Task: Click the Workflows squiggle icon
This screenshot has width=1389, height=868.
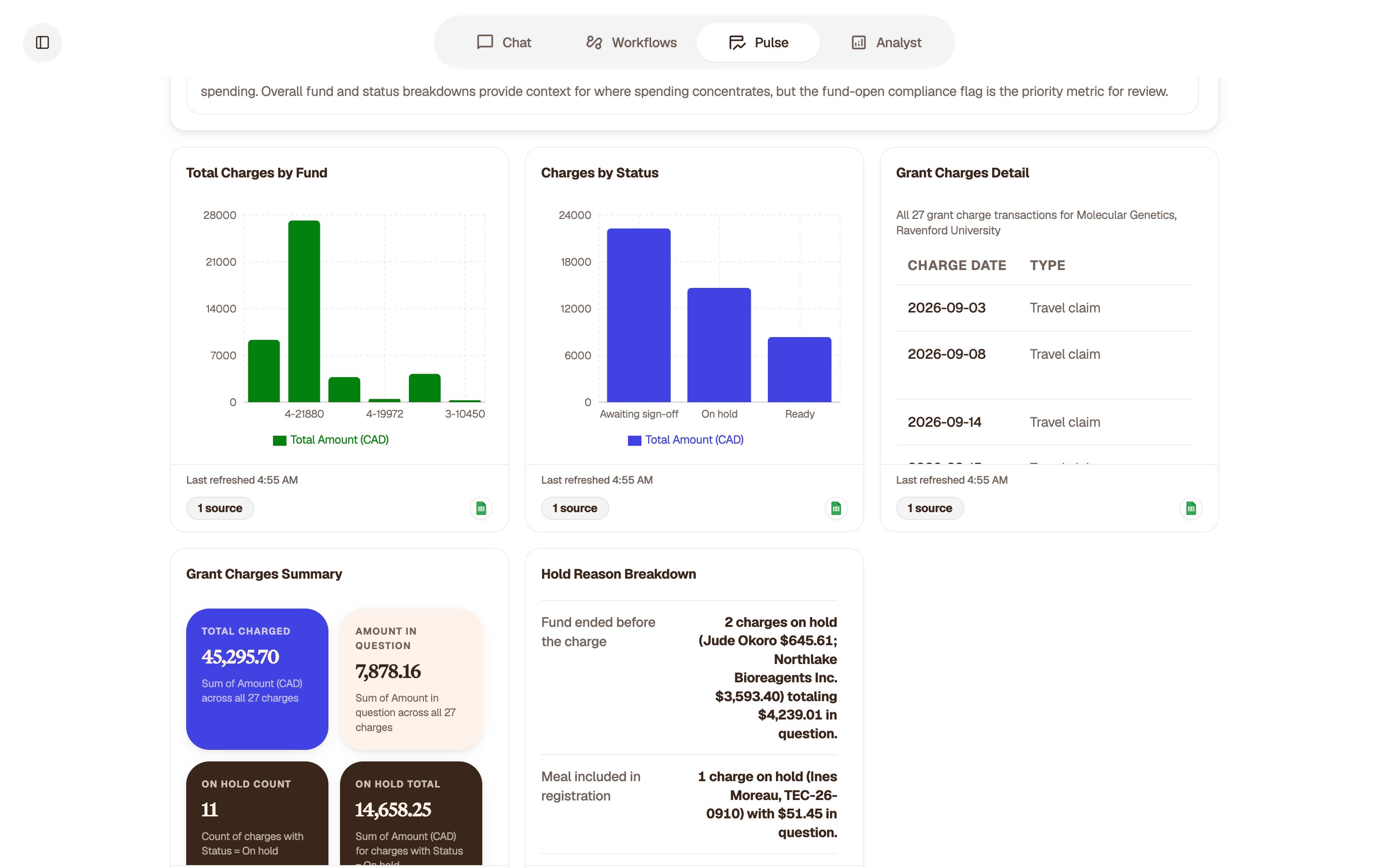Action: click(x=594, y=42)
